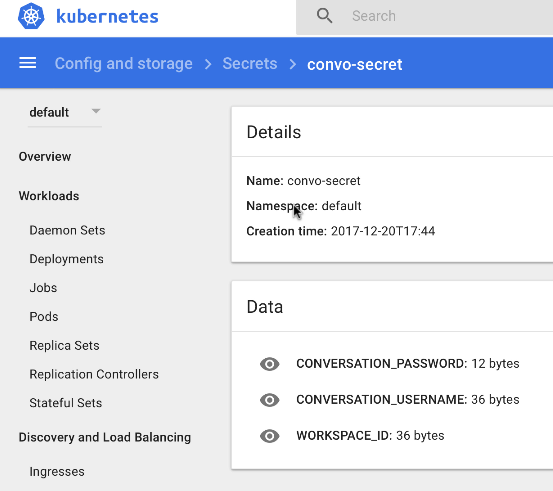View Pods in the sidebar
The image size is (553, 491).
click(44, 317)
